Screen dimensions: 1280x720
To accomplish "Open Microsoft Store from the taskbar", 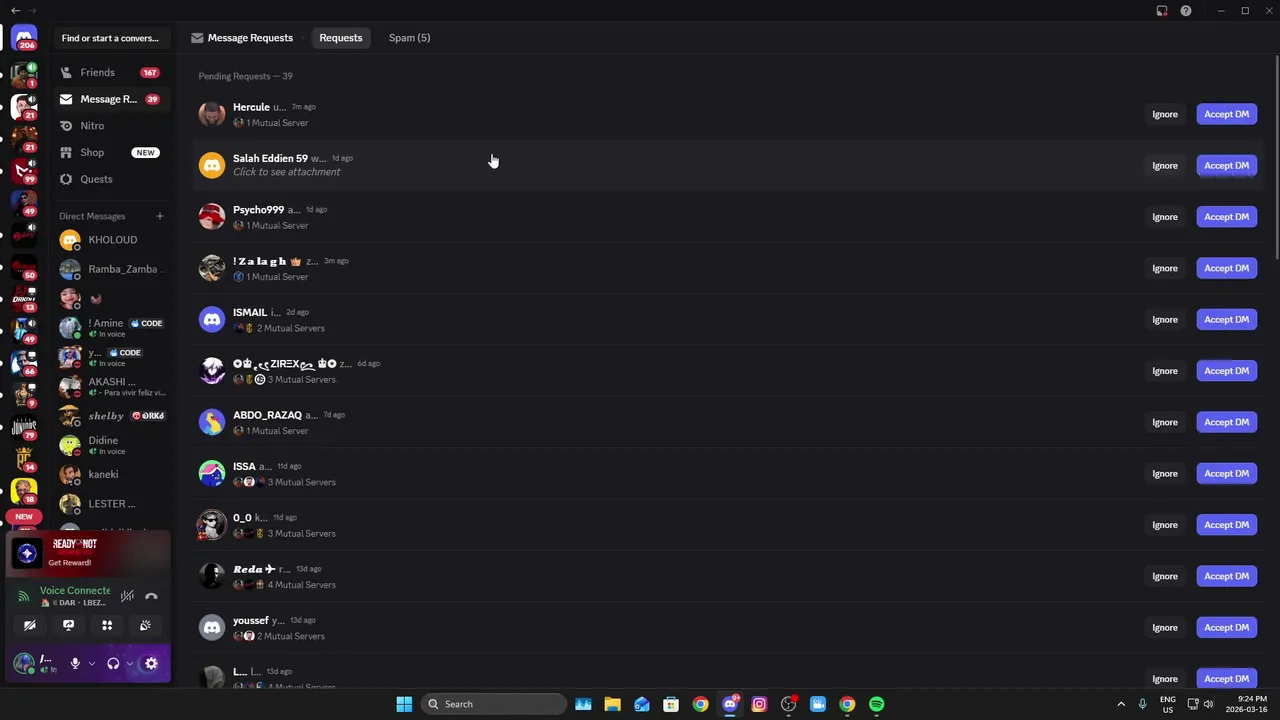I will (671, 704).
